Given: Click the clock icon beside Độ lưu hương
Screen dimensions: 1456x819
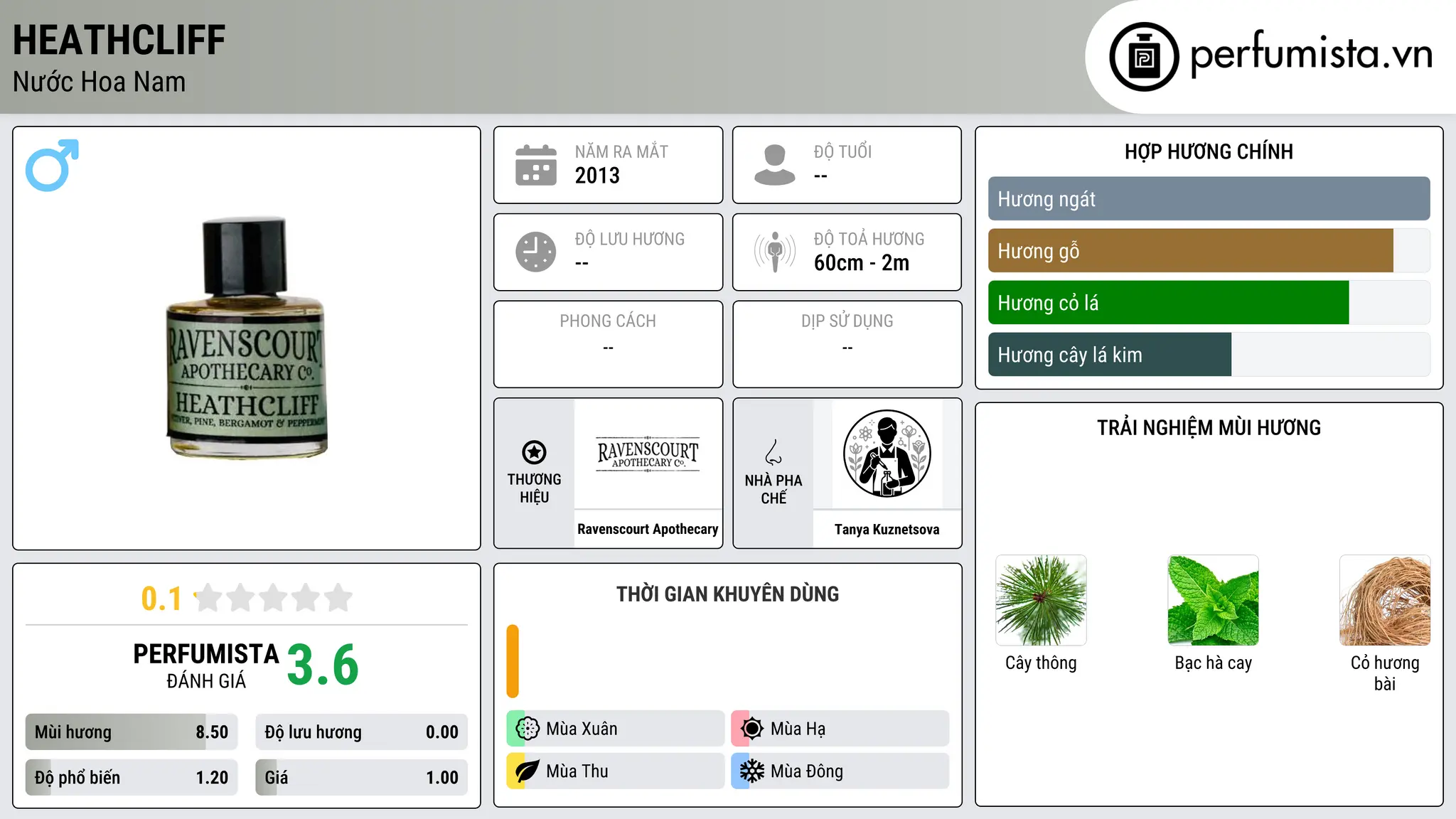Looking at the screenshot, I should pos(536,252).
